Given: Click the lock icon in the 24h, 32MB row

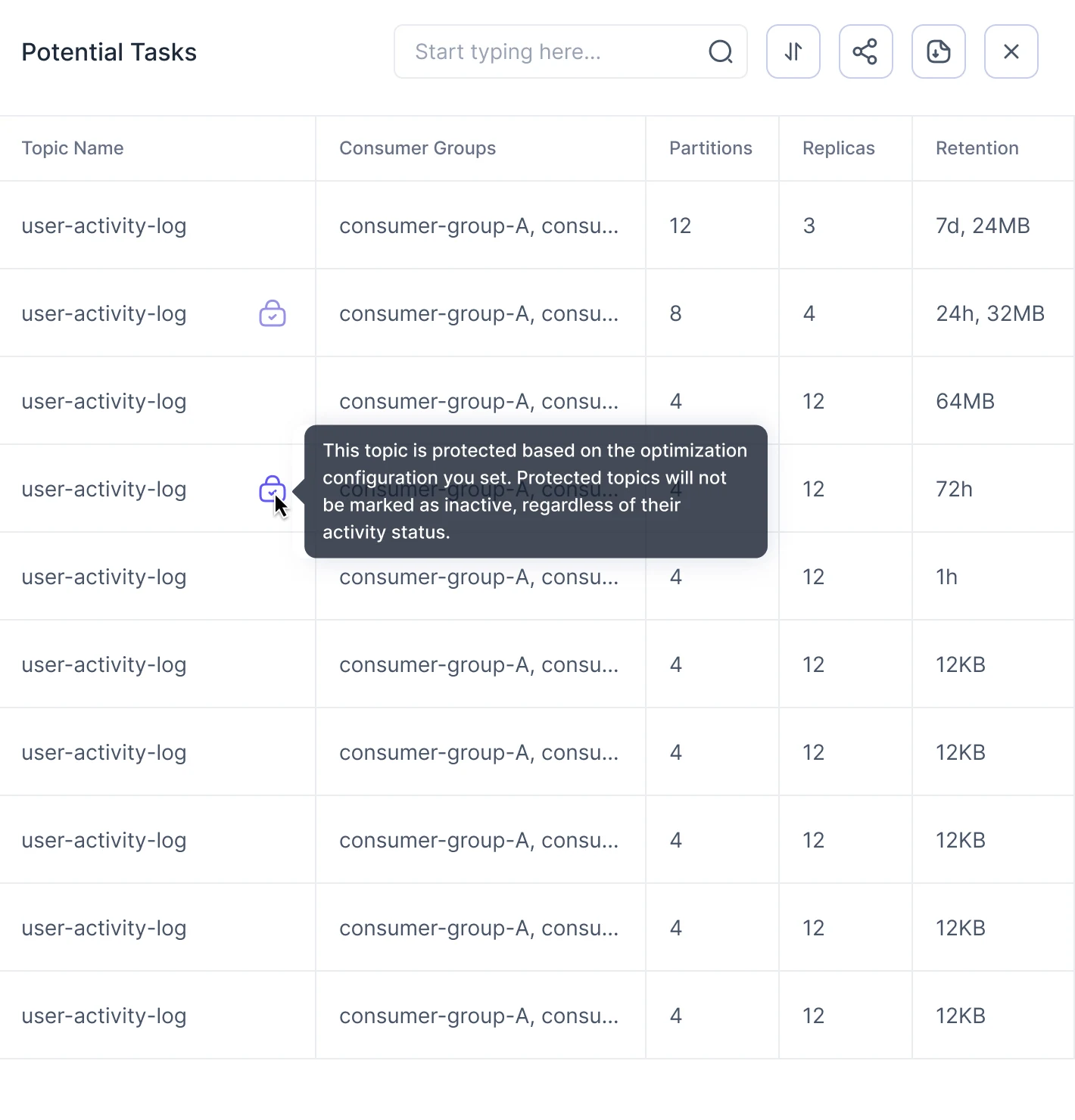Looking at the screenshot, I should click(273, 313).
